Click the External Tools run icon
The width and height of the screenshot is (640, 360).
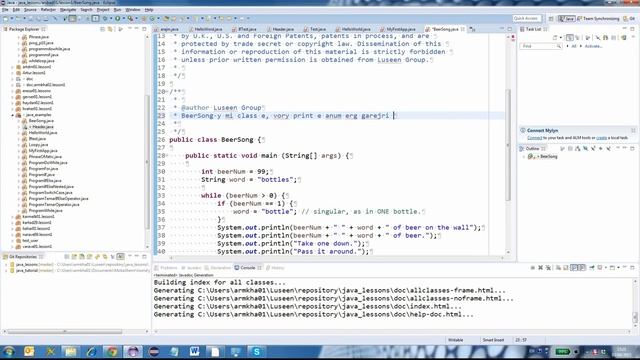tap(130, 18)
